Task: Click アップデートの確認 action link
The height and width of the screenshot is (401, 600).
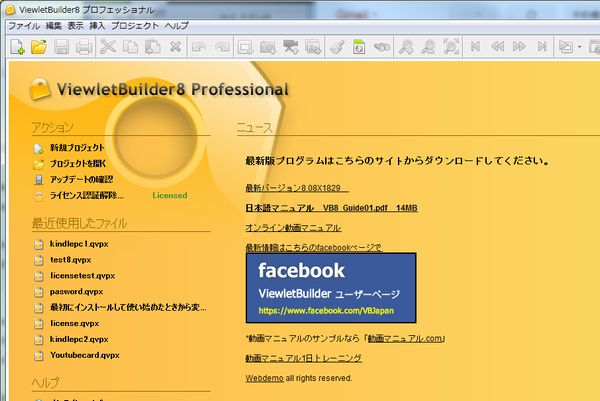Action: tap(82, 179)
